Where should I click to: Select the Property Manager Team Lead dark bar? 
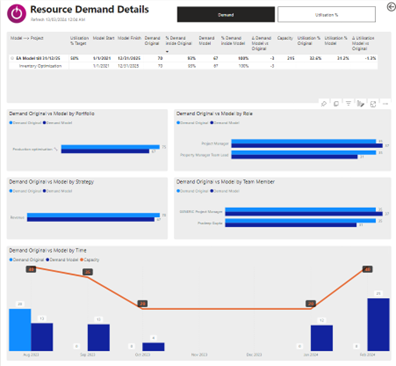[x=295, y=157]
